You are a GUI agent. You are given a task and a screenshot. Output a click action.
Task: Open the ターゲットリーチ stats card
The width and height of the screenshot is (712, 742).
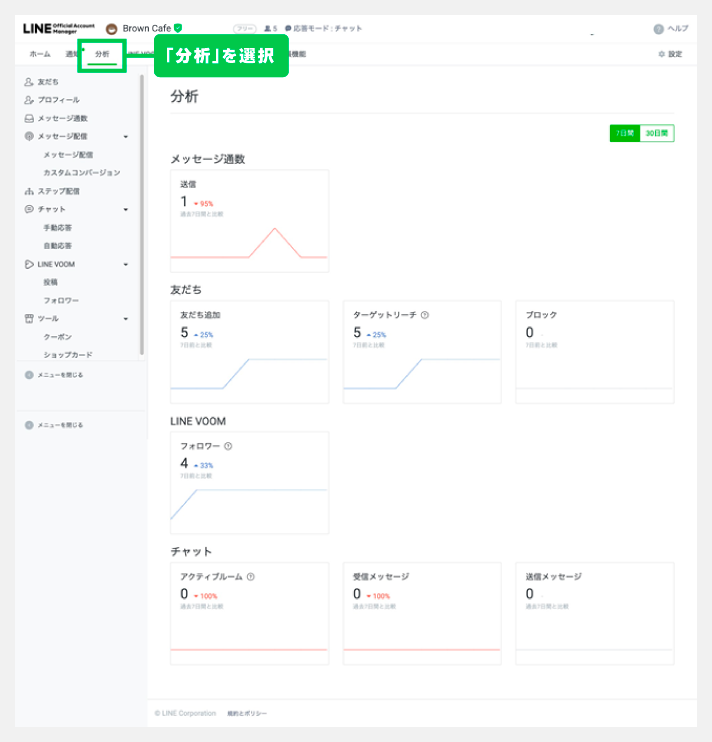422,352
